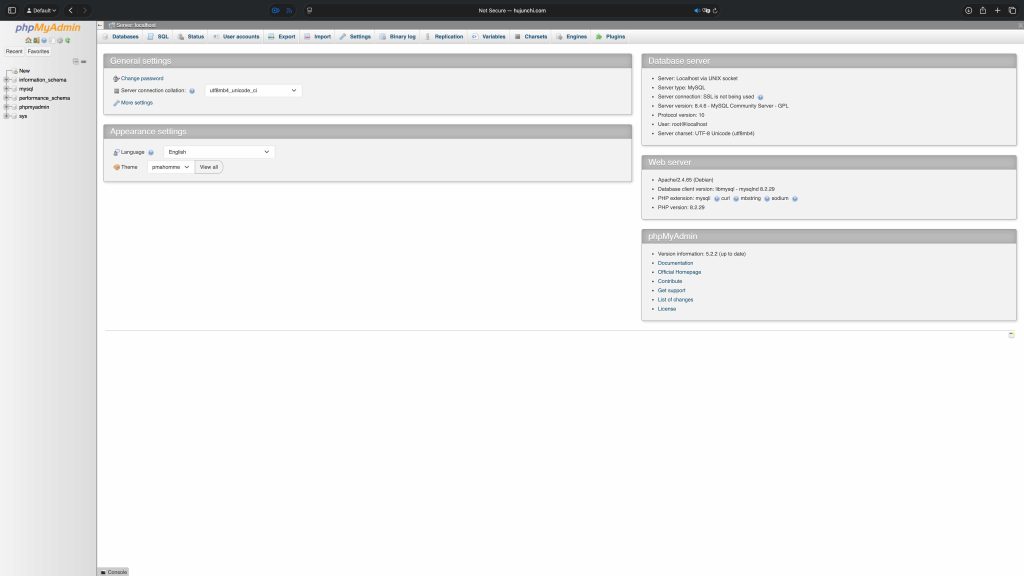Expand the information_schema database tree node
Image resolution: width=1024 pixels, height=576 pixels.
pos(7,80)
